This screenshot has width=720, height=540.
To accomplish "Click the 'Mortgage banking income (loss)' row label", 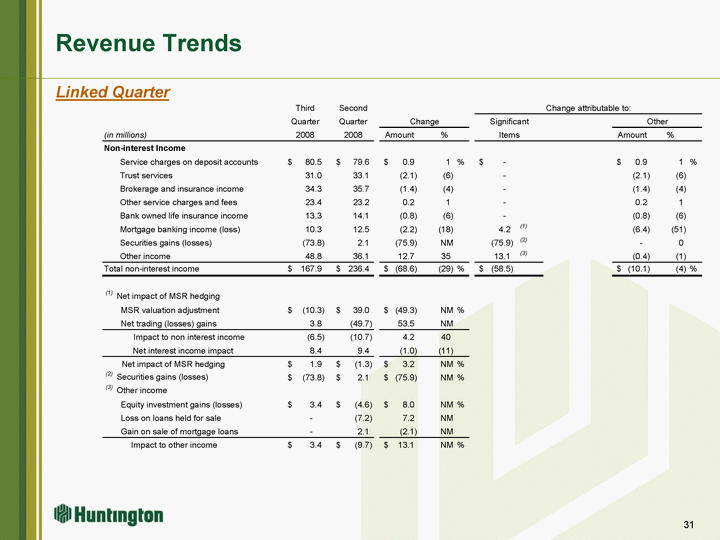I will coord(180,229).
